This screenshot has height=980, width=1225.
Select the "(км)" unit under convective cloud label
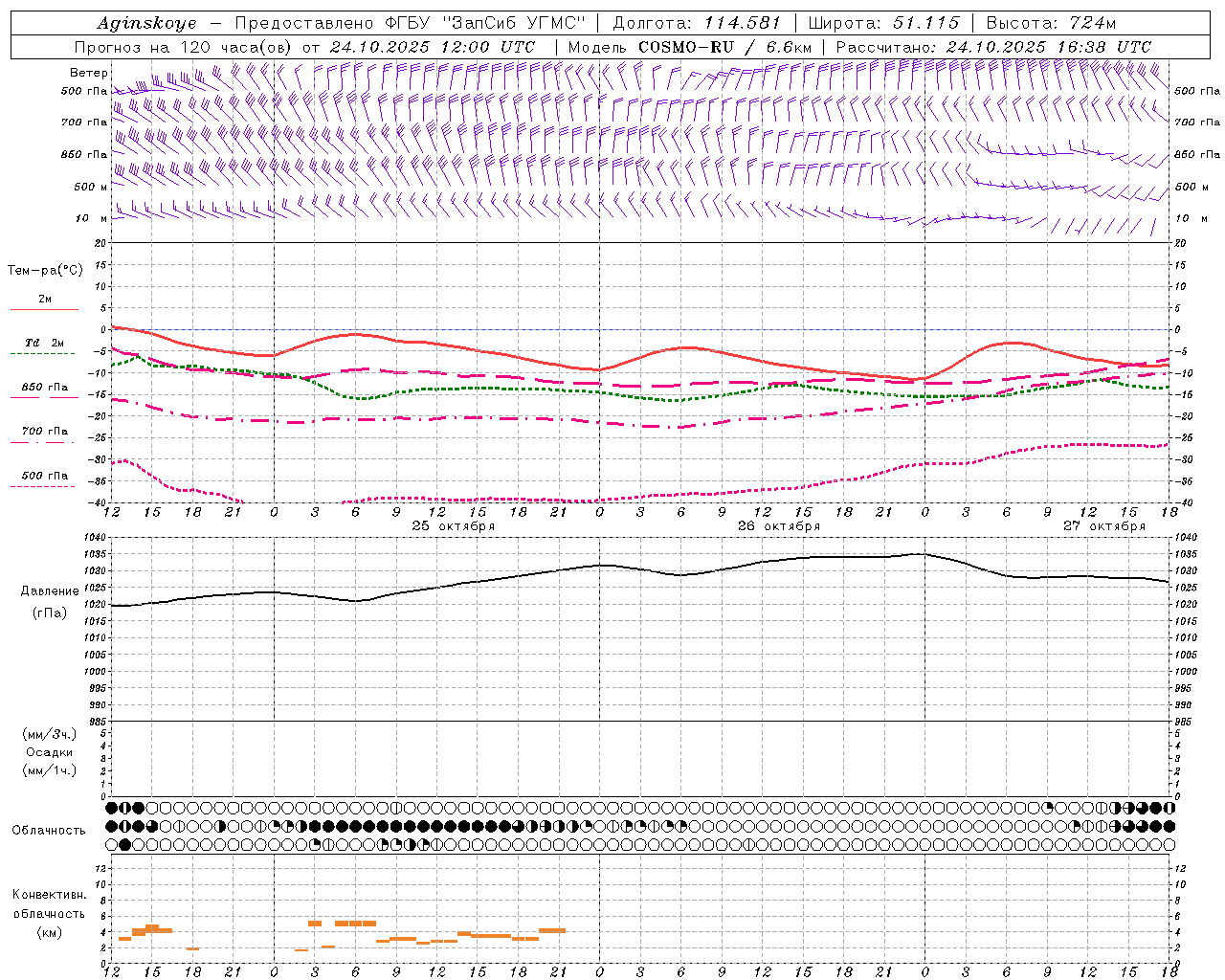(49, 932)
